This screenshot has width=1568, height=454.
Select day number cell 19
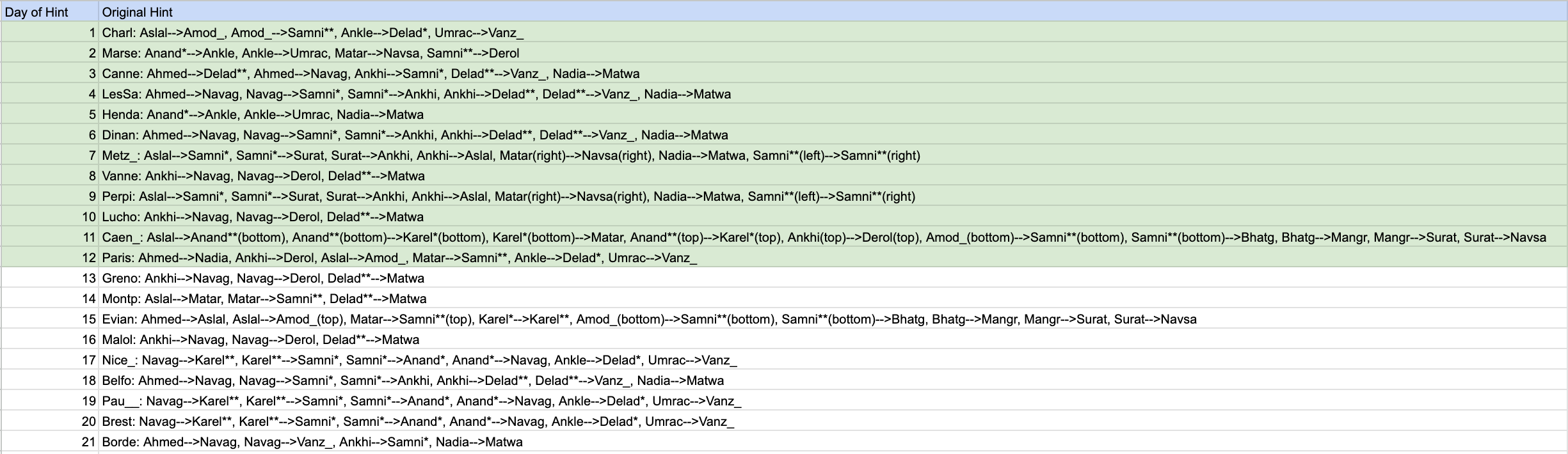(50, 400)
